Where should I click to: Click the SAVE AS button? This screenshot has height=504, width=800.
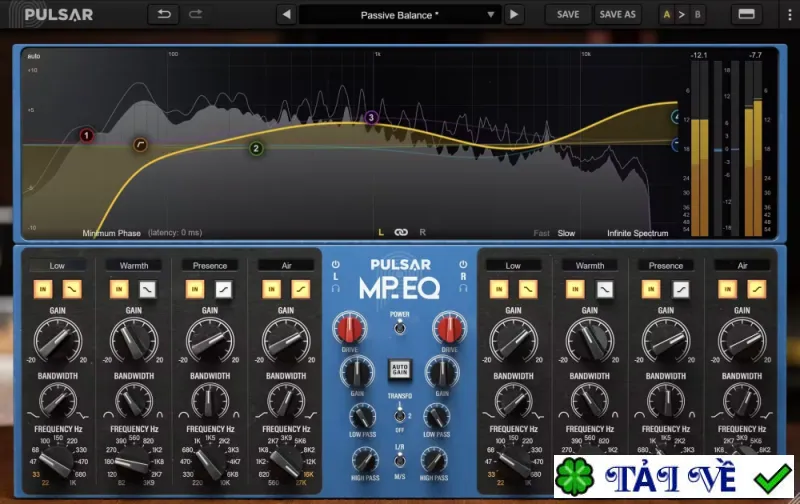pyautogui.click(x=617, y=14)
